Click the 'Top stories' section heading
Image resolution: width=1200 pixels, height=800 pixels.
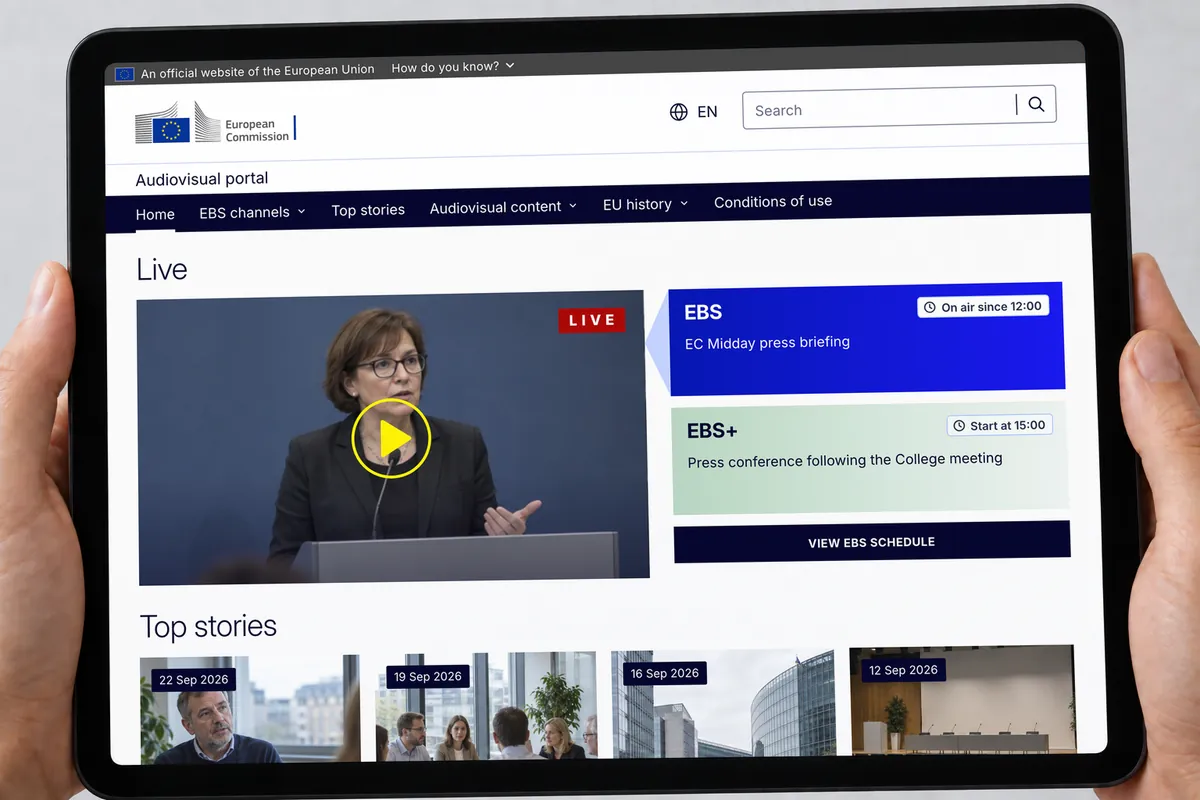click(208, 626)
